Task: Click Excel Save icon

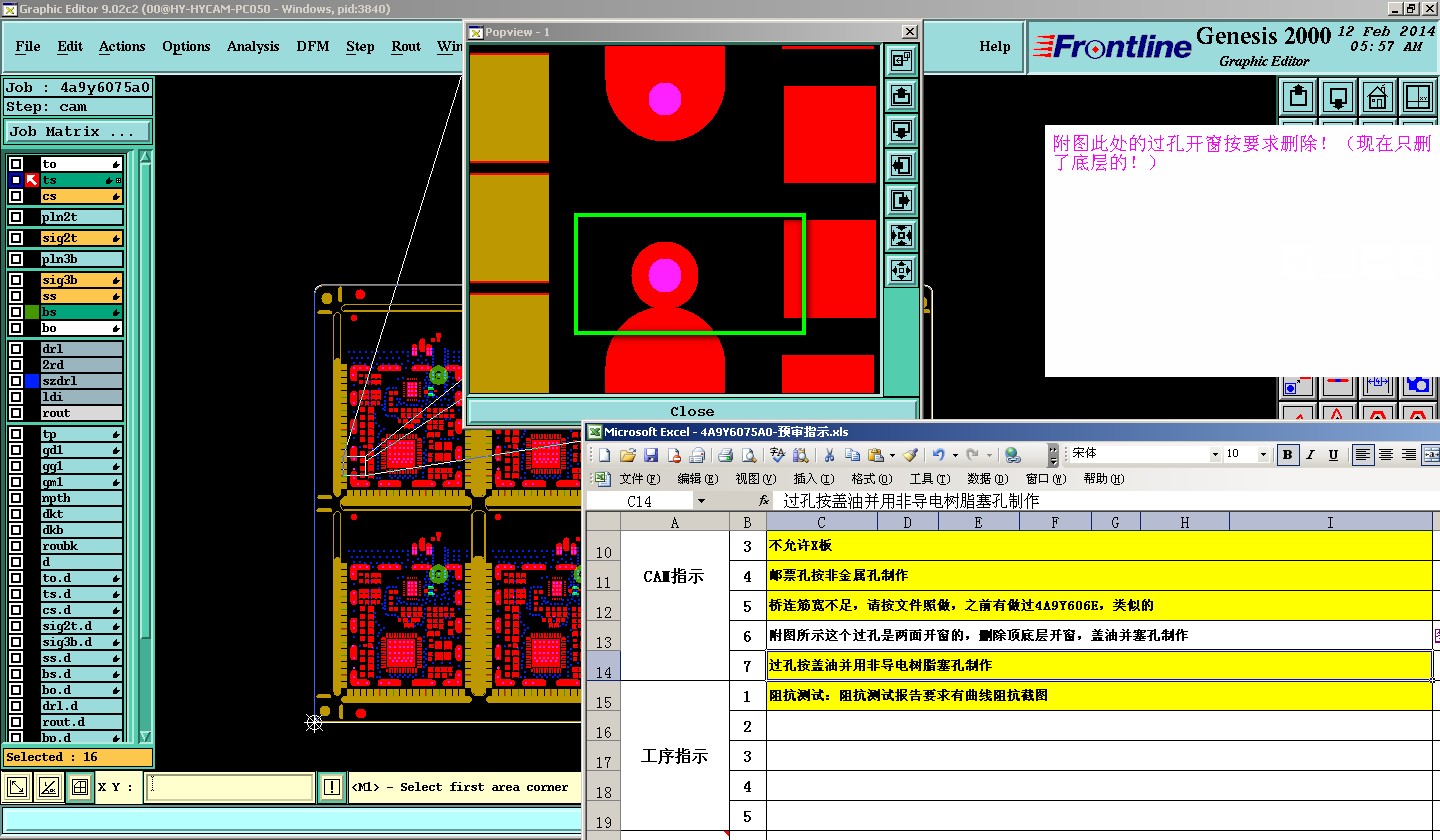Action: [651, 455]
